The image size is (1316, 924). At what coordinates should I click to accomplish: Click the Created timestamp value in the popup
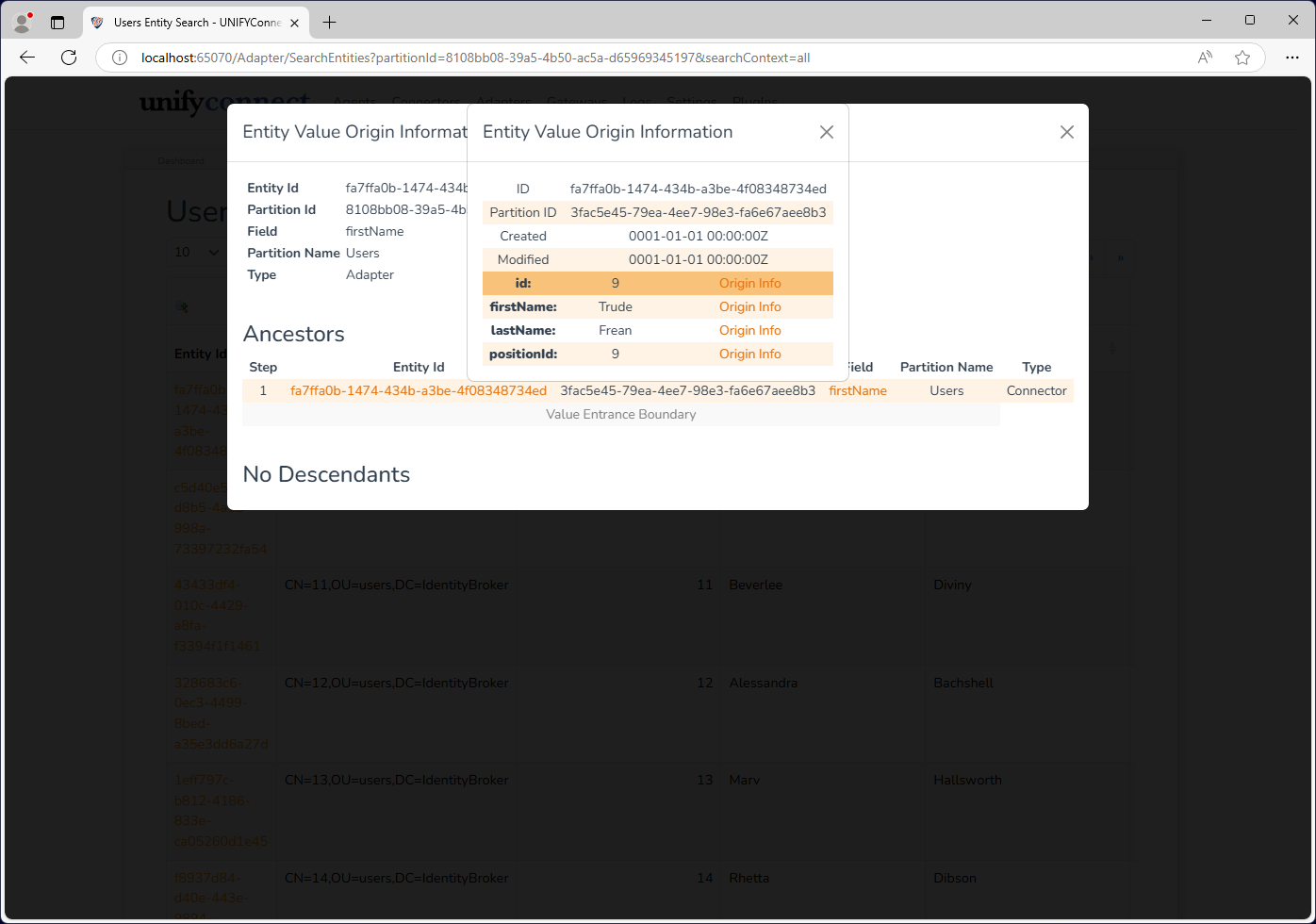pyautogui.click(x=699, y=236)
